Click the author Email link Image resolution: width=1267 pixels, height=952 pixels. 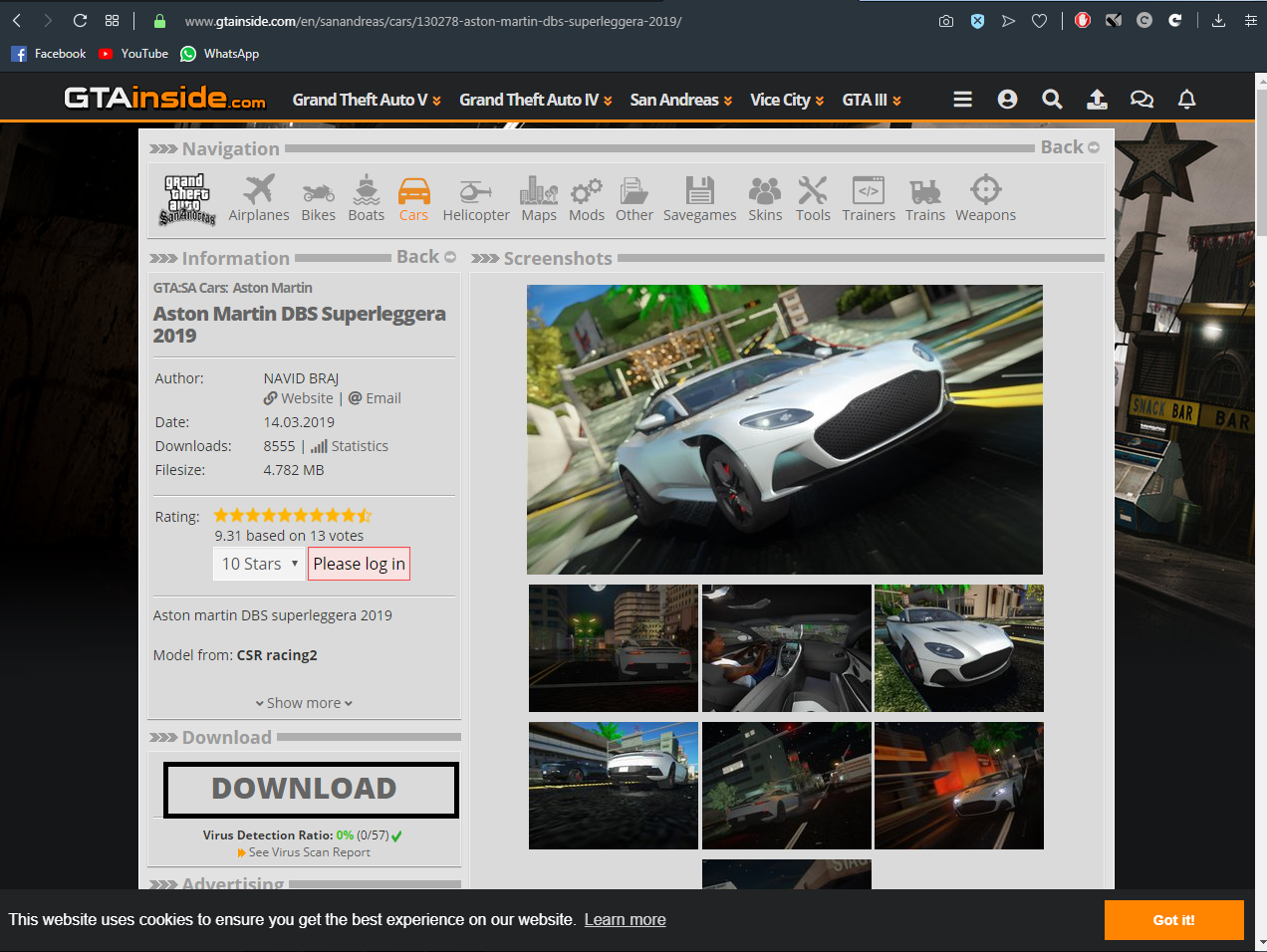(375, 398)
